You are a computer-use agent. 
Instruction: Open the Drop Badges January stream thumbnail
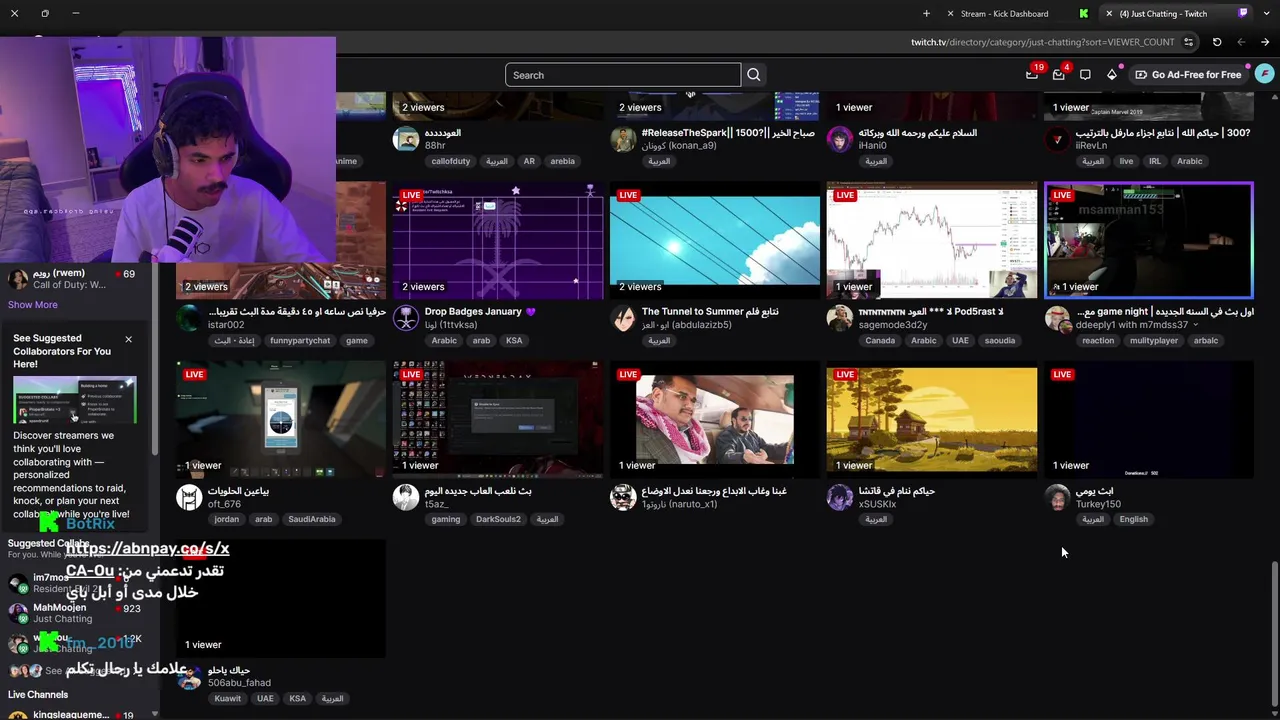[498, 240]
